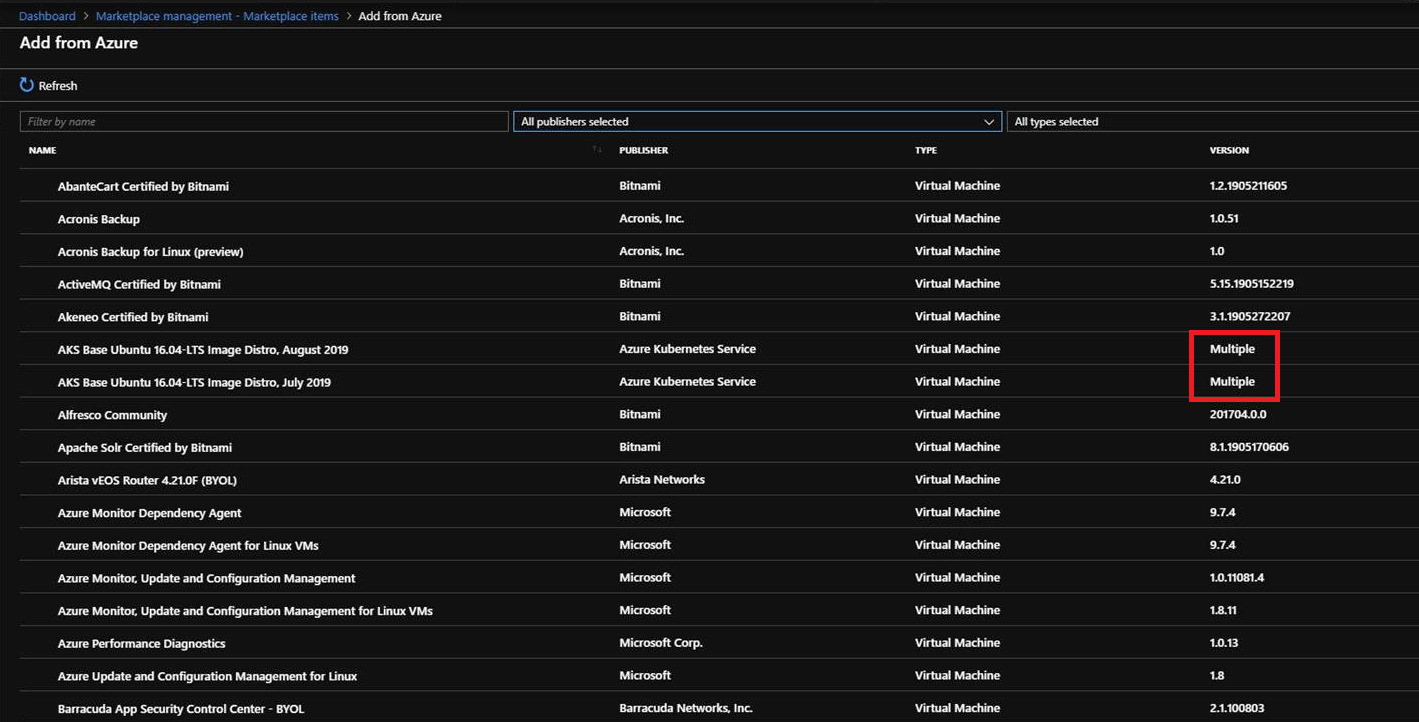Open AbanteCart Certified by Bitnami entry
The image size is (1419, 722).
coord(143,186)
